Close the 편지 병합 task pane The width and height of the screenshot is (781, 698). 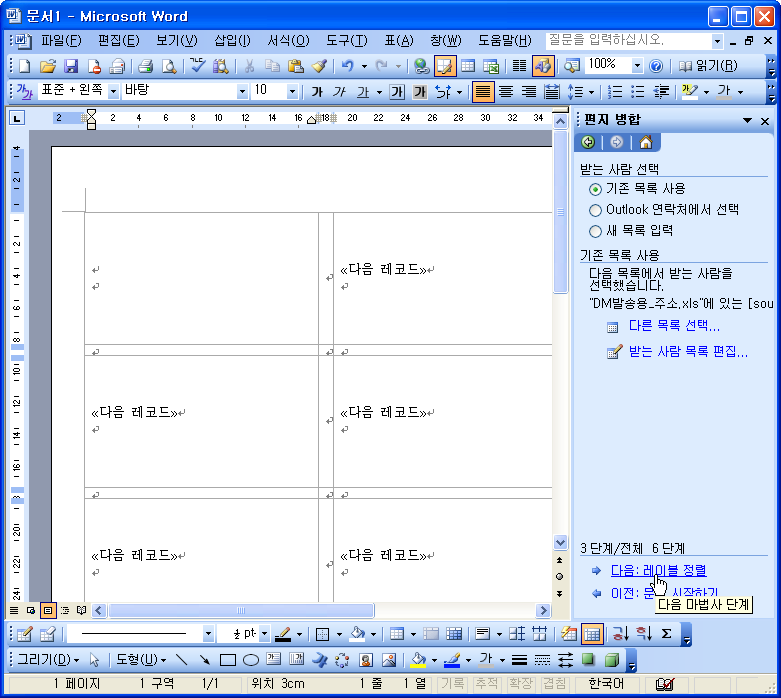coord(765,121)
